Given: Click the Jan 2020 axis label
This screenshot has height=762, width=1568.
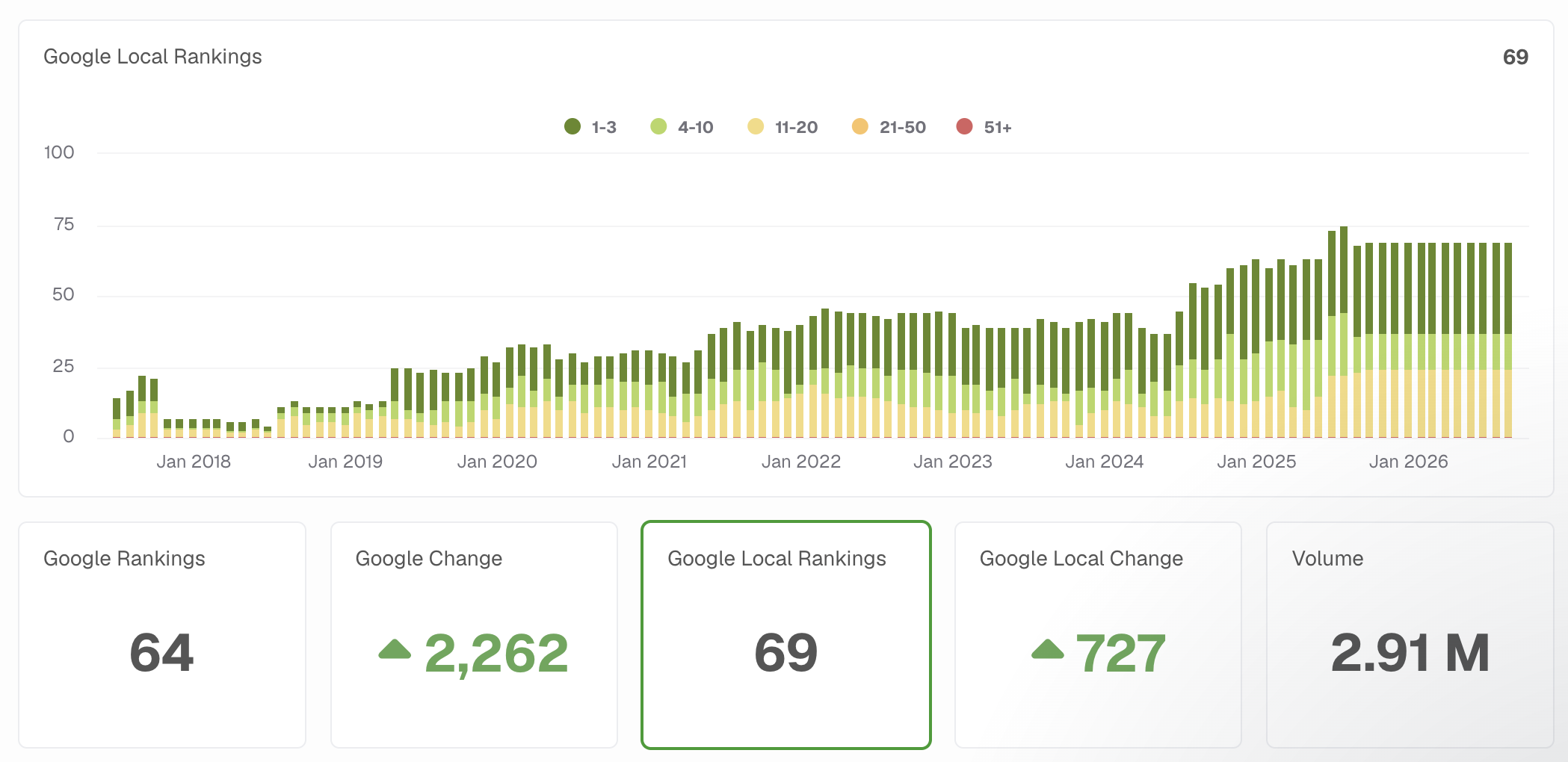Looking at the screenshot, I should (497, 462).
